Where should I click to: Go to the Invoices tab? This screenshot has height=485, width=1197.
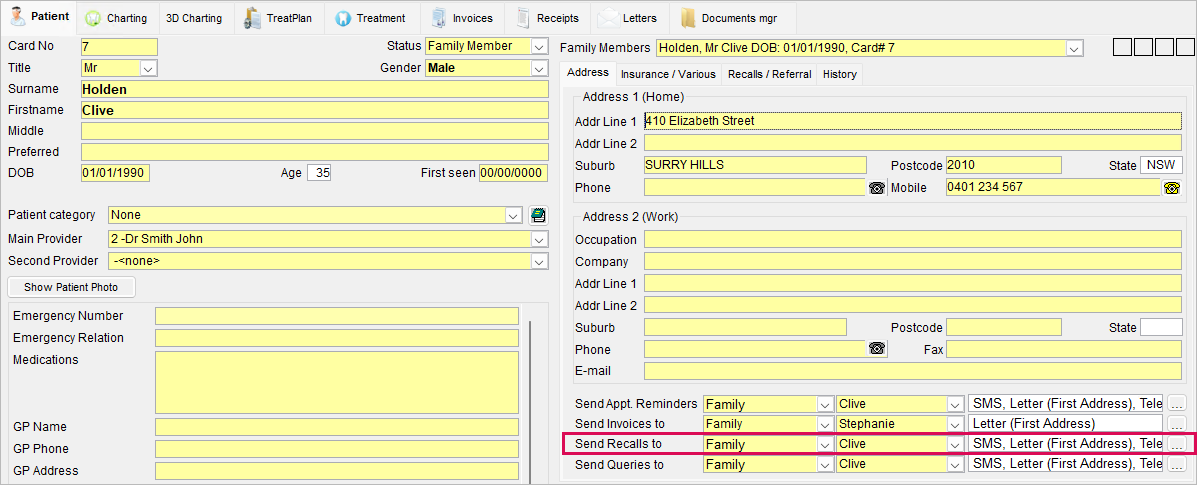[x=462, y=18]
